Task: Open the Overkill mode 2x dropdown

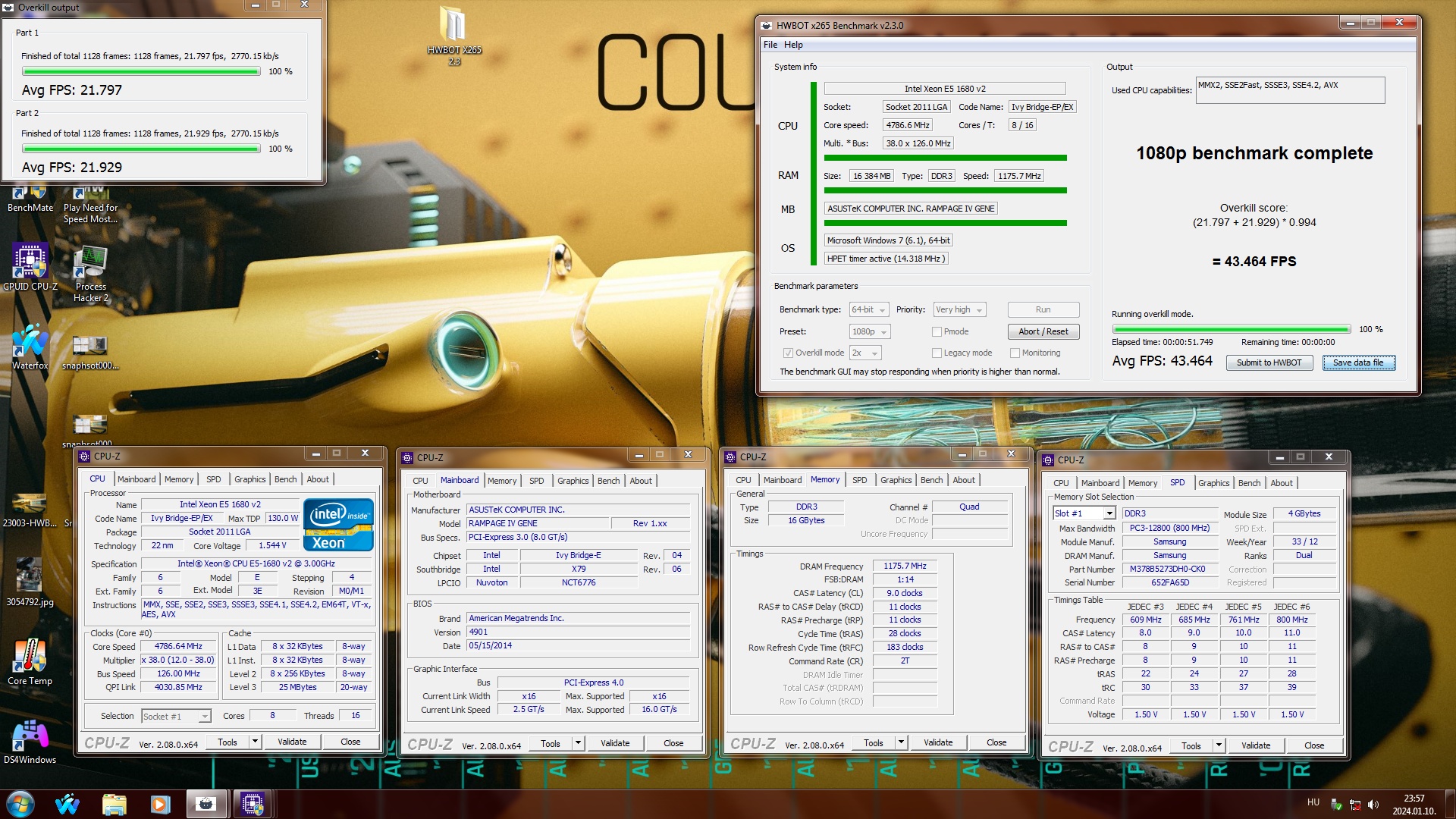Action: pos(865,353)
